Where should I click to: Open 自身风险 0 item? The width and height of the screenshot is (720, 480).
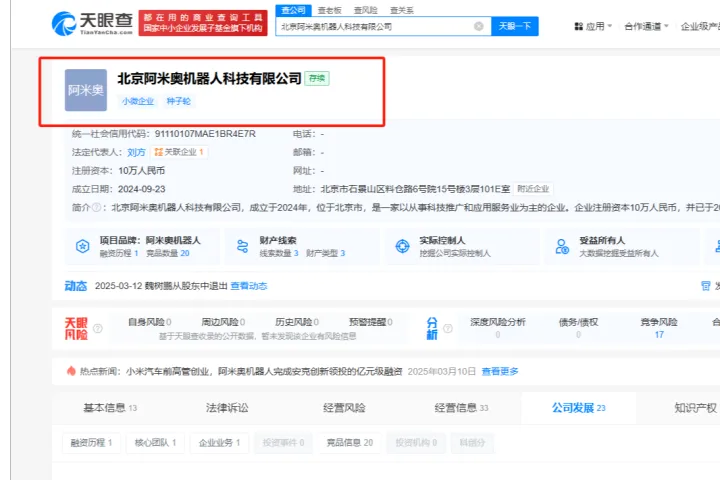[x=150, y=322]
